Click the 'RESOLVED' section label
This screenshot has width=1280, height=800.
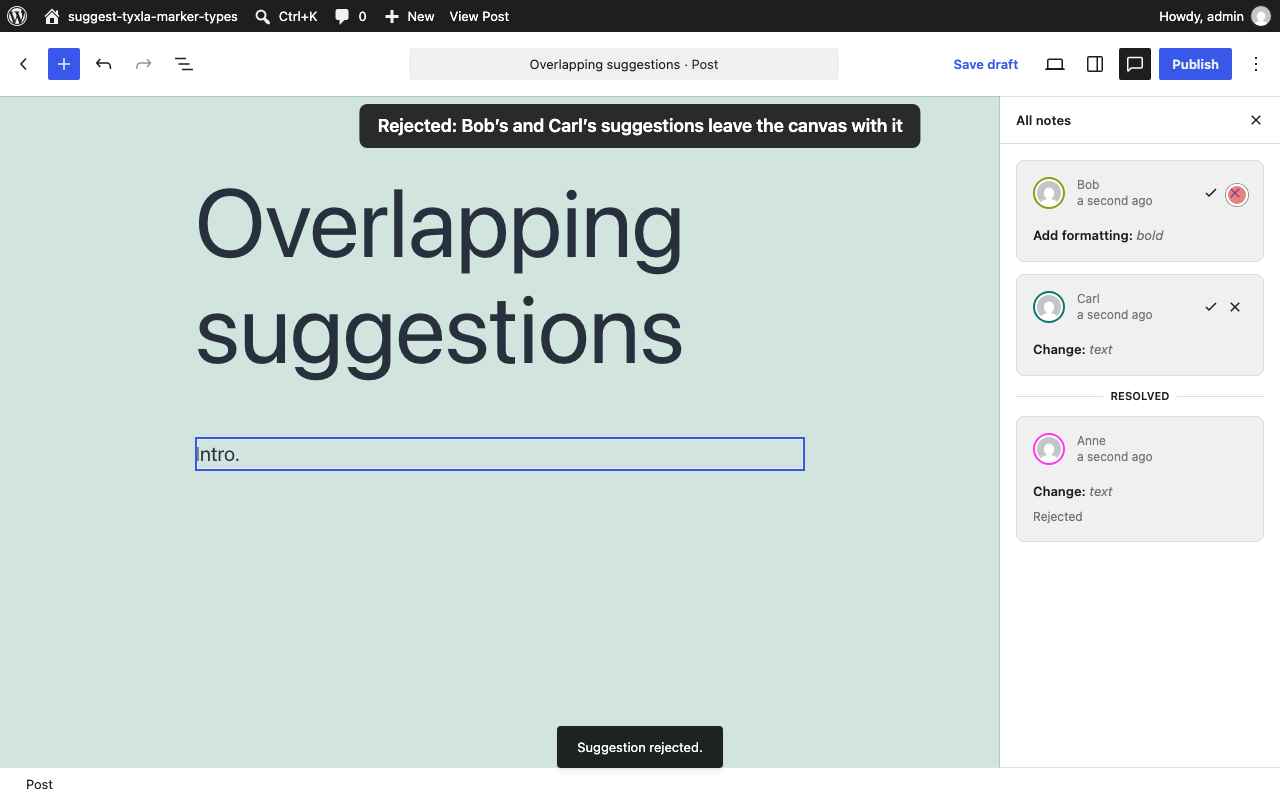[1140, 396]
